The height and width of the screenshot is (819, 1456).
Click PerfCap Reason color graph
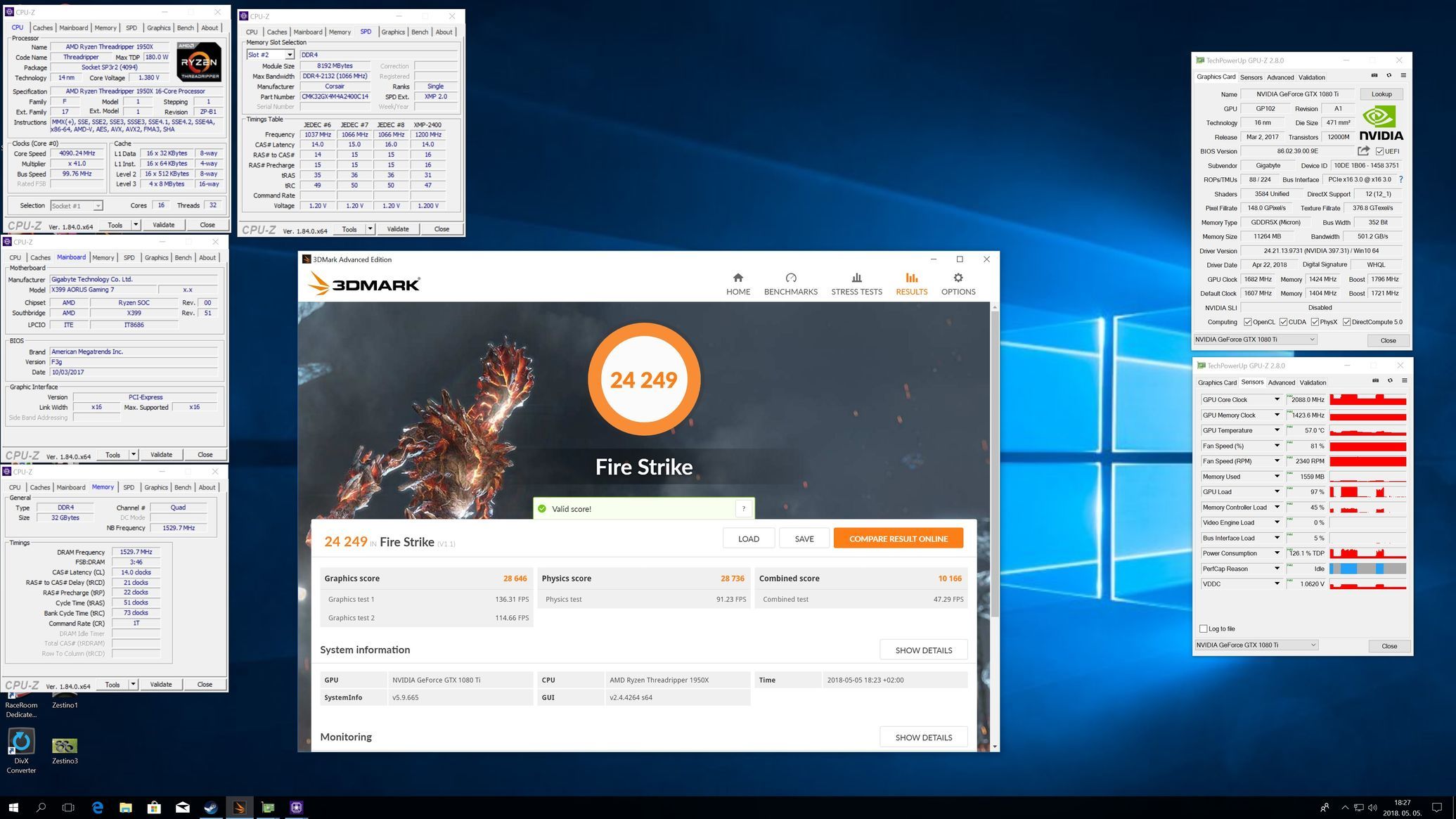tap(1367, 569)
